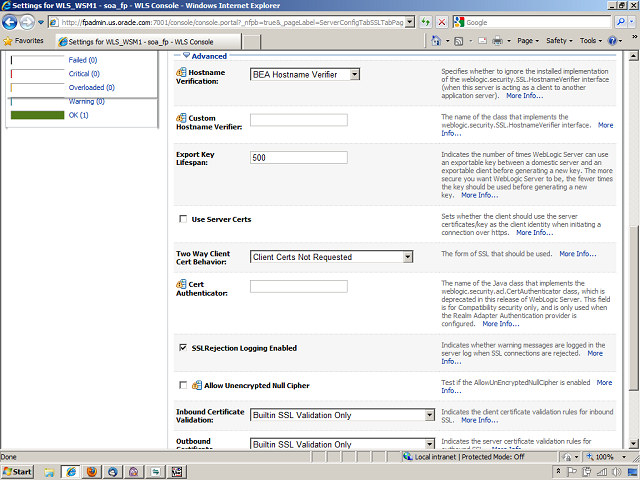
Task: Open the Page menu
Action: 526,41
